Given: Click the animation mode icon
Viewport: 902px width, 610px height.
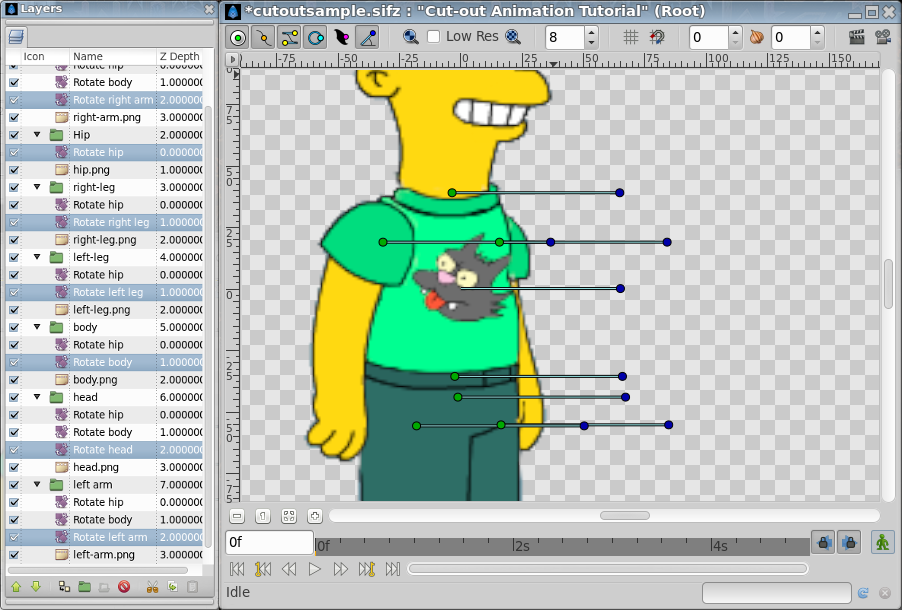Looking at the screenshot, I should click(882, 542).
